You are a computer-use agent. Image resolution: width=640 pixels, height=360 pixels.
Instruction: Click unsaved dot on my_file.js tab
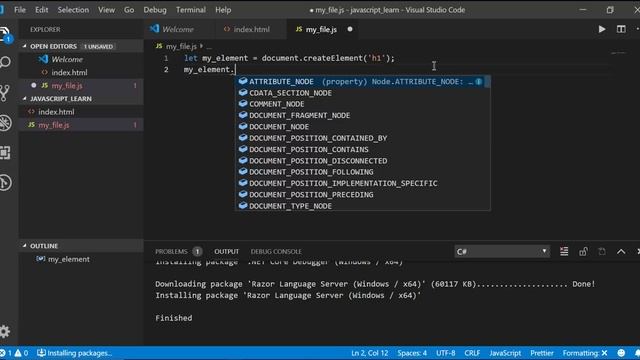coord(350,29)
